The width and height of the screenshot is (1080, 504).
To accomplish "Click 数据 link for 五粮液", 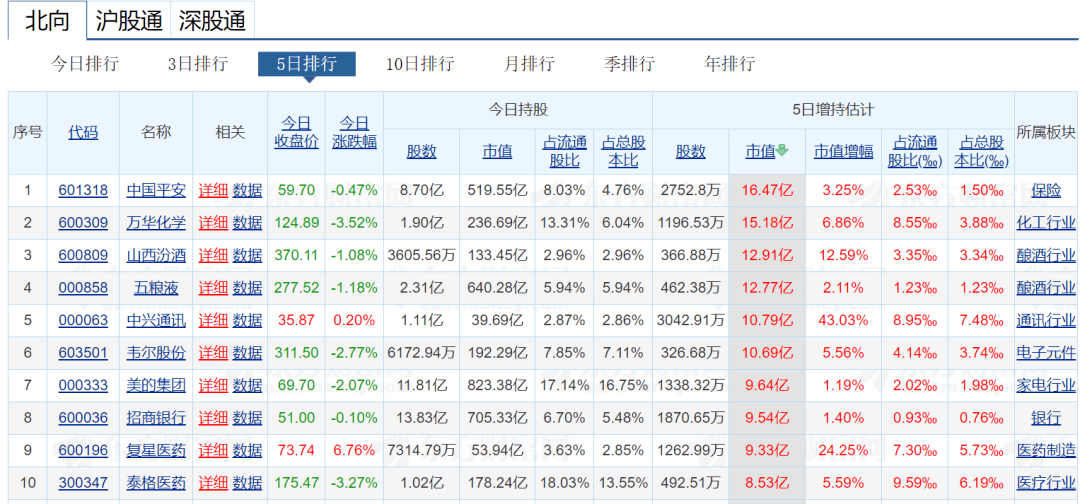I will coord(247,288).
